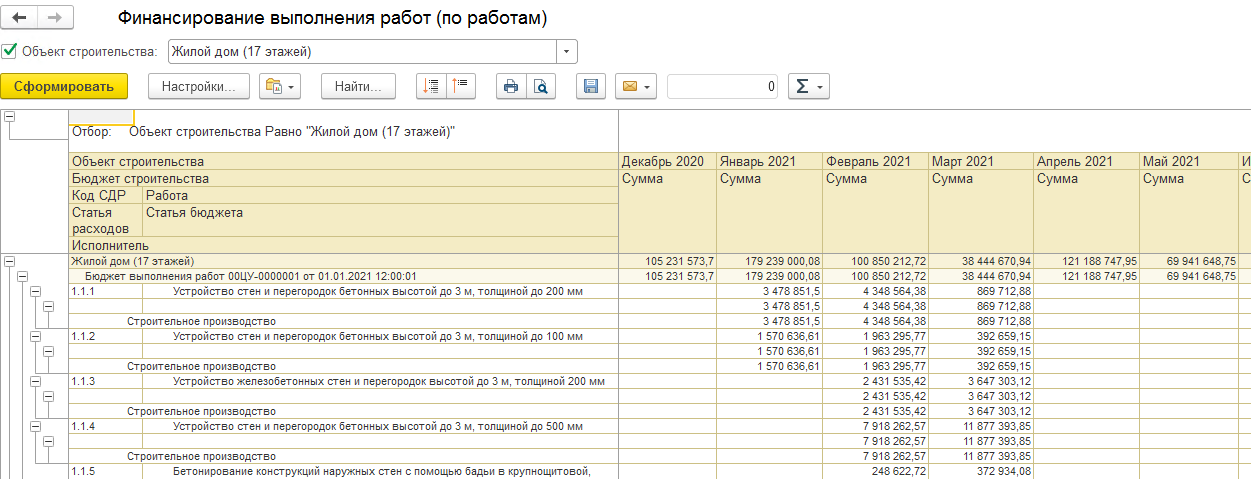Click value 1 570 636,61 in row 1.1.2
Viewport: 1251px width, 479px height.
pyautogui.click(x=788, y=336)
